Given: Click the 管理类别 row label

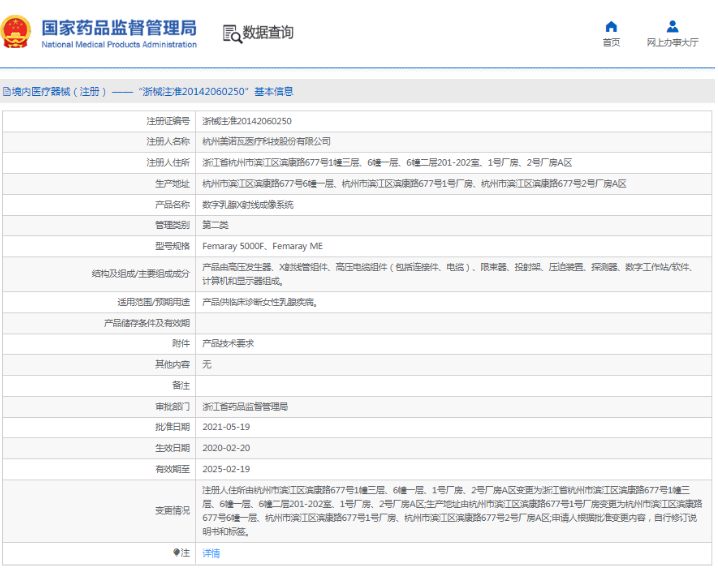Looking at the screenshot, I should [172, 225].
